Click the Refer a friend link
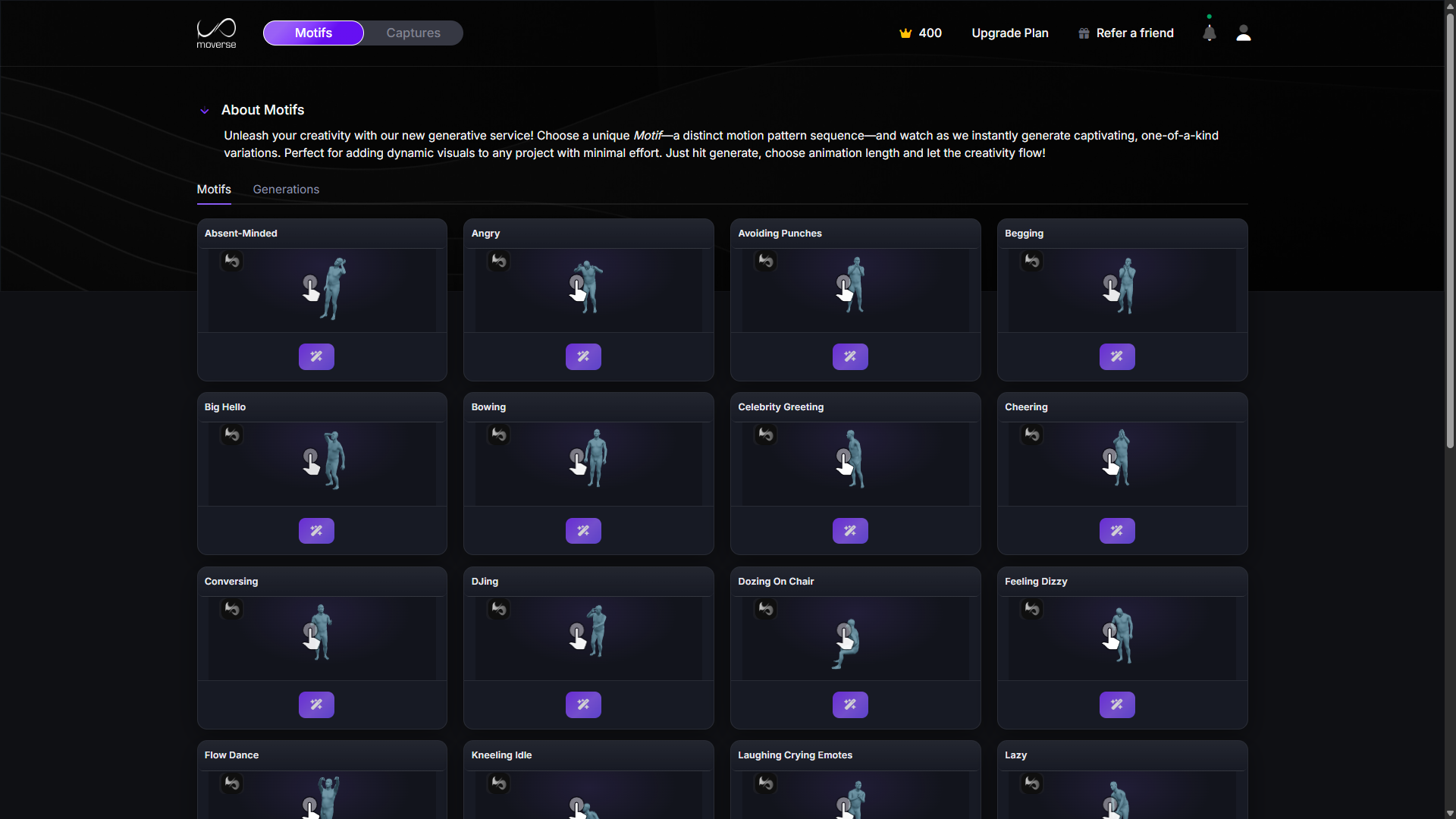1456x819 pixels. coord(1126,33)
